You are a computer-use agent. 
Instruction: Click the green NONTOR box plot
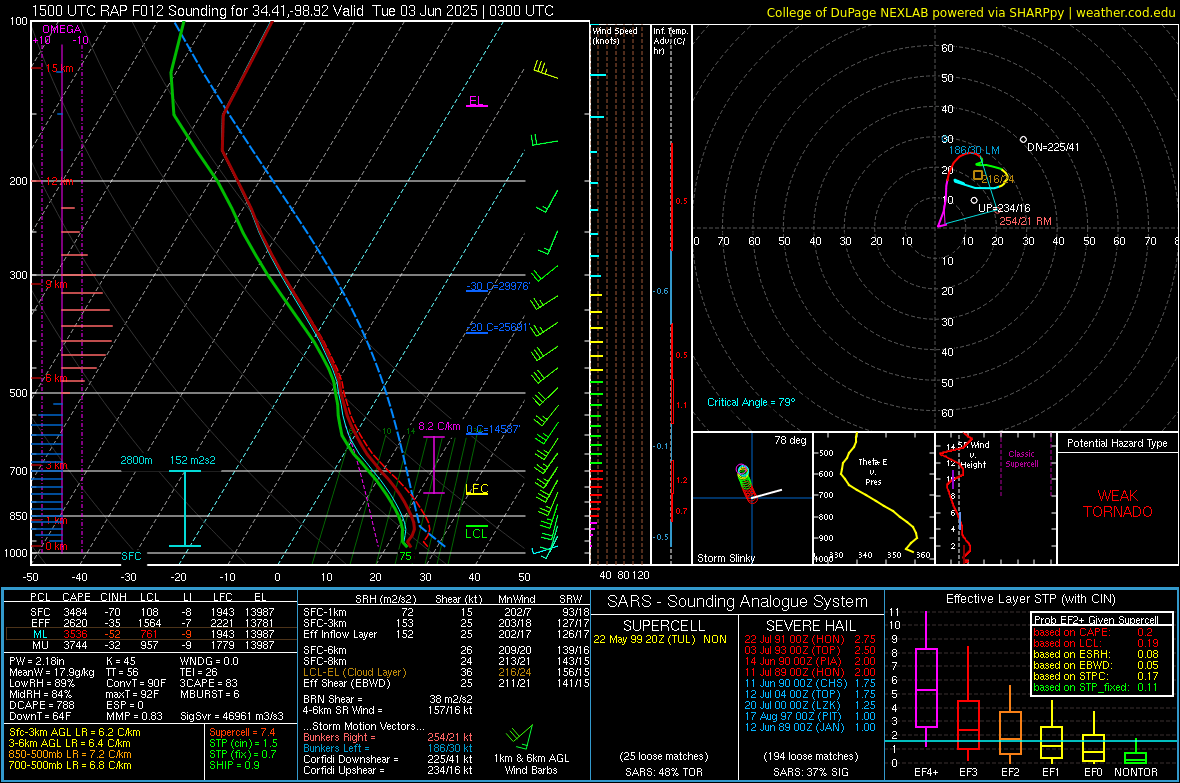click(1135, 756)
